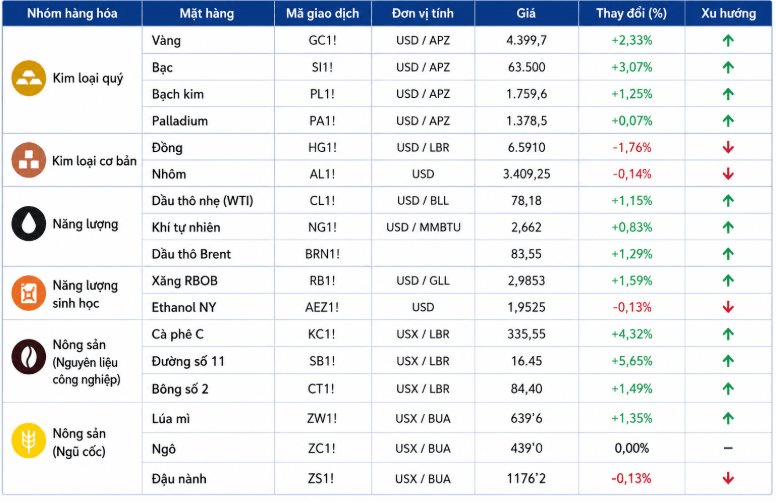This screenshot has width=776, height=502.
Task: Click the Kim loại cơ bản blocks icon
Action: click(29, 160)
